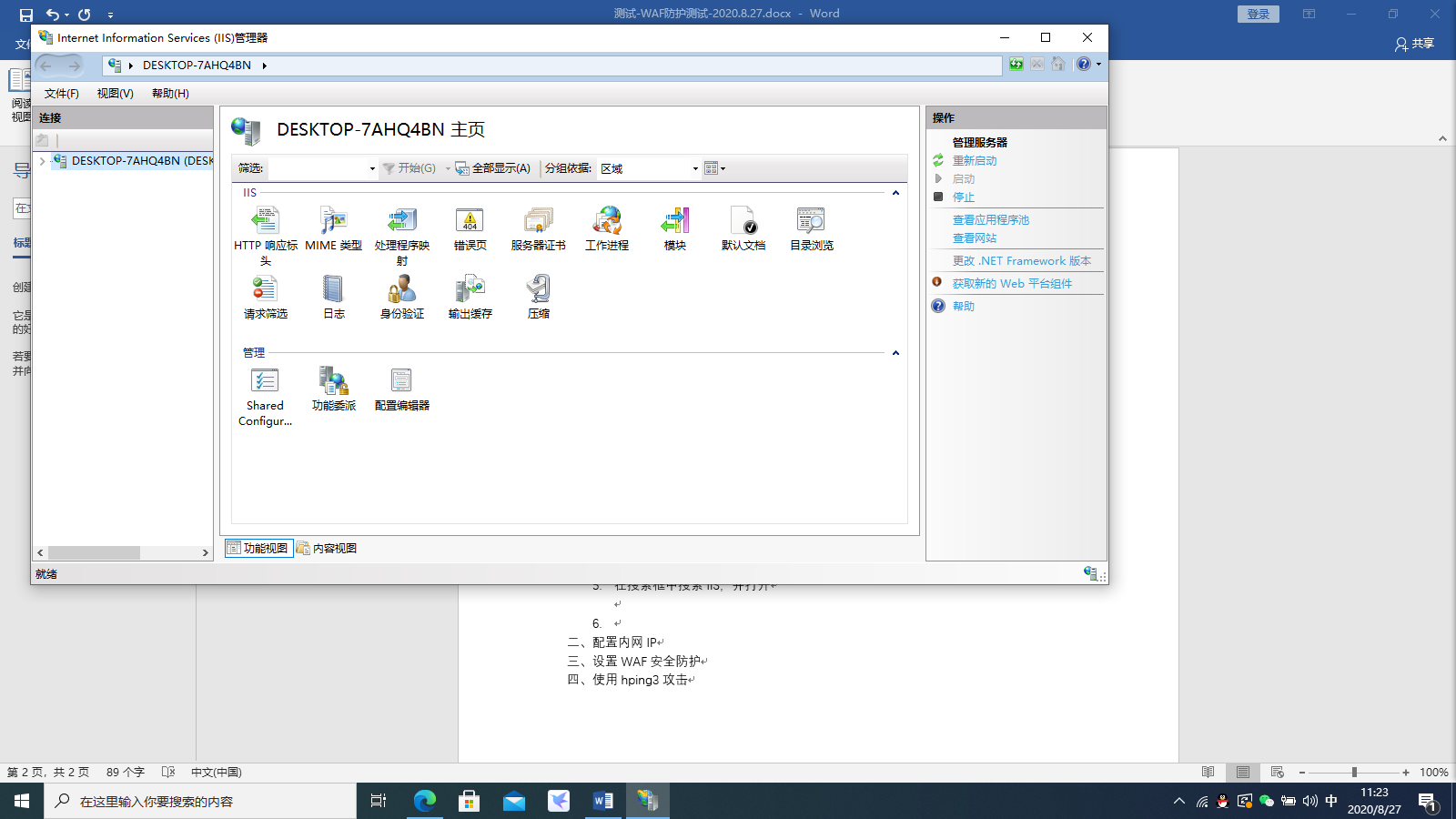Screen dimensions: 1456x819
Task: Open the 输出缓存 icon
Action: tap(470, 288)
